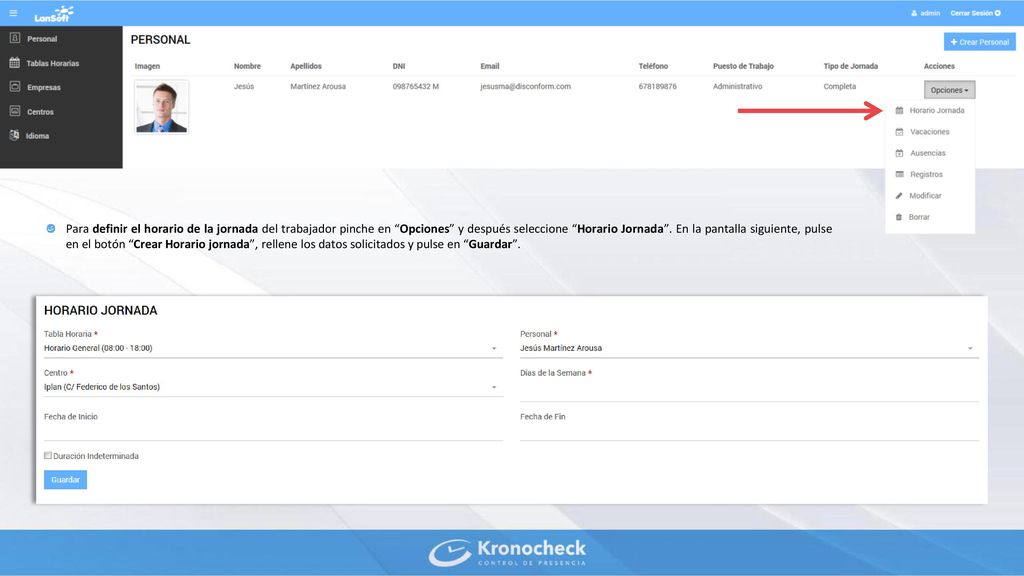Click the Email column header

click(490, 66)
